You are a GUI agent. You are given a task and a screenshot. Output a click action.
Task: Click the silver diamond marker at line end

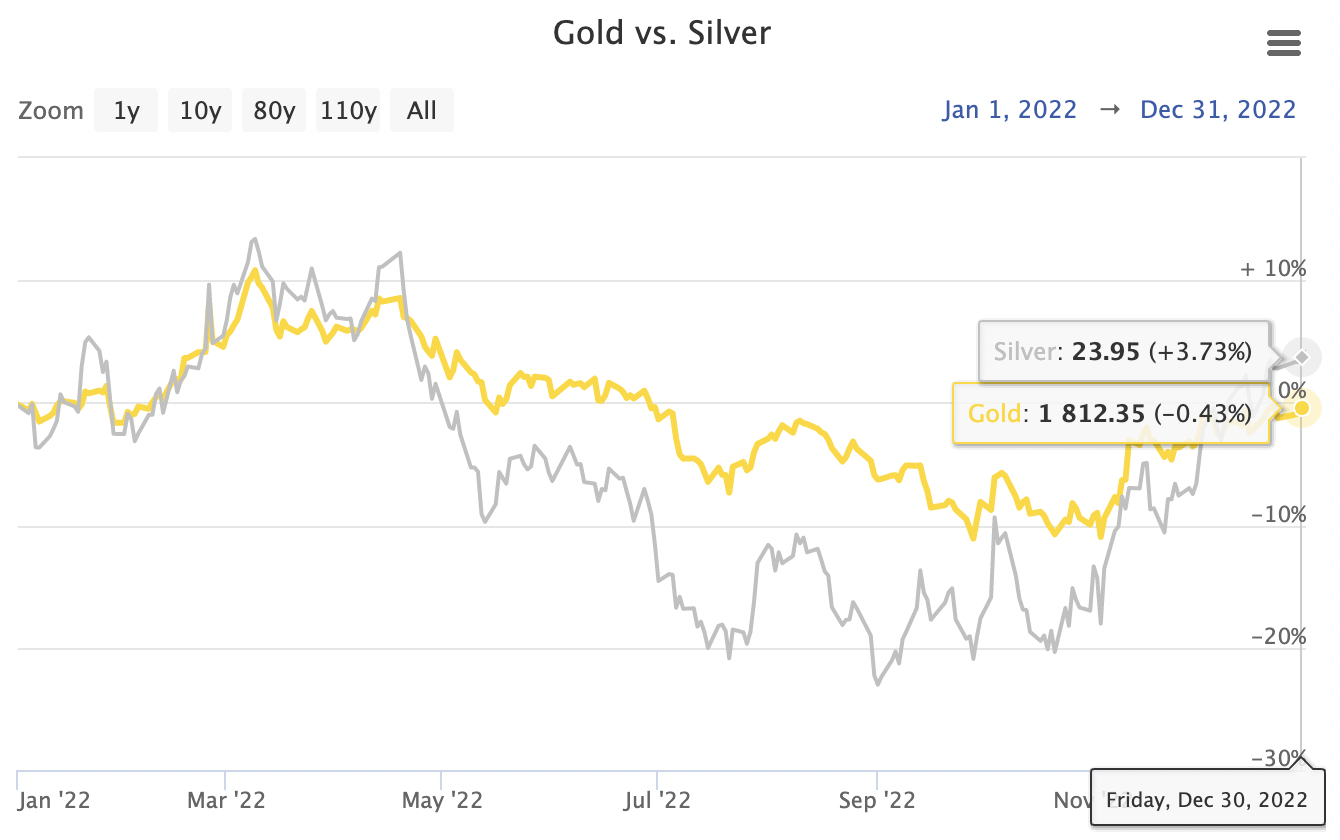pyautogui.click(x=1301, y=357)
